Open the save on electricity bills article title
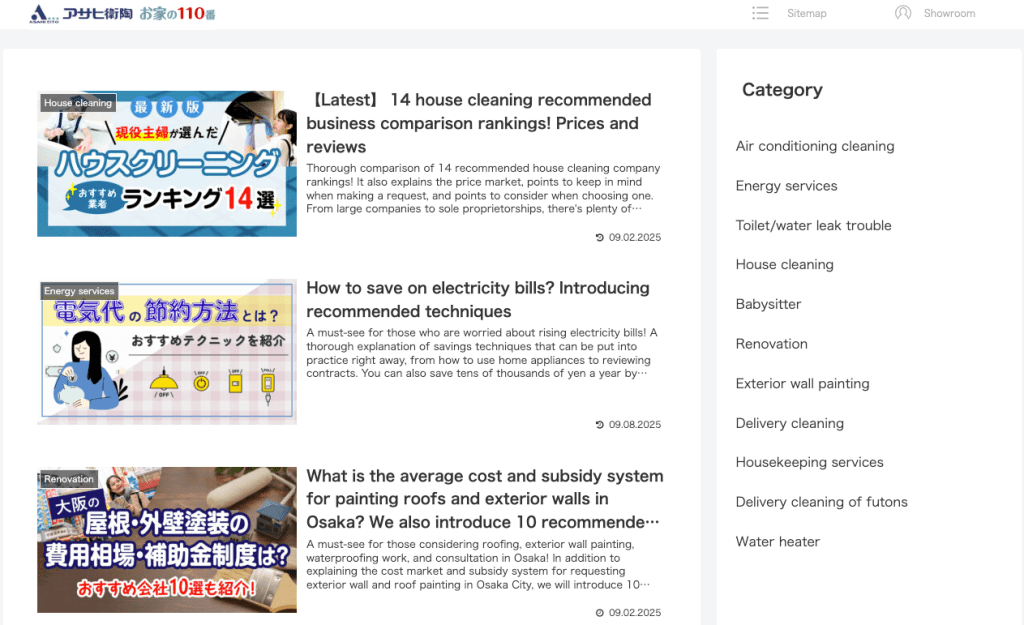Viewport: 1024px width, 625px height. coord(477,299)
